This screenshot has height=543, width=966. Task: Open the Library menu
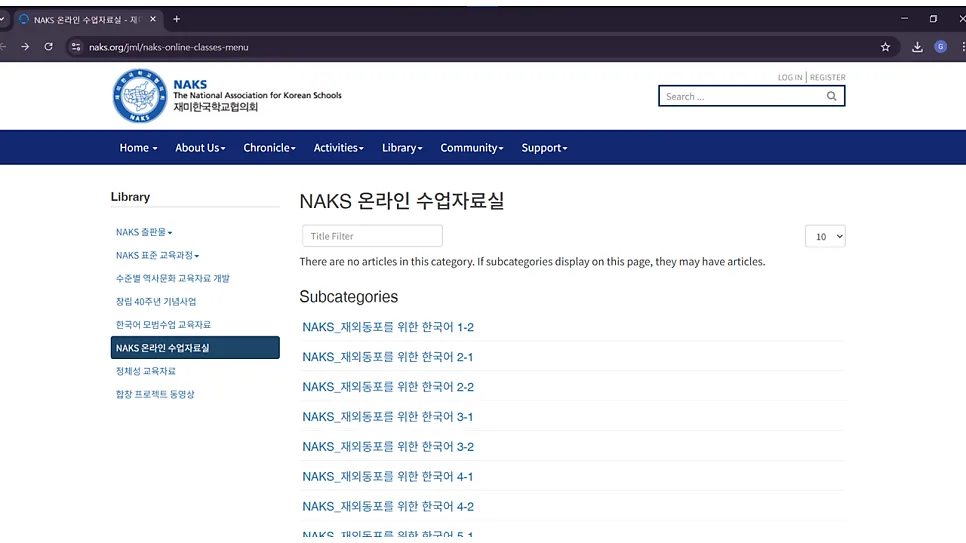point(402,148)
